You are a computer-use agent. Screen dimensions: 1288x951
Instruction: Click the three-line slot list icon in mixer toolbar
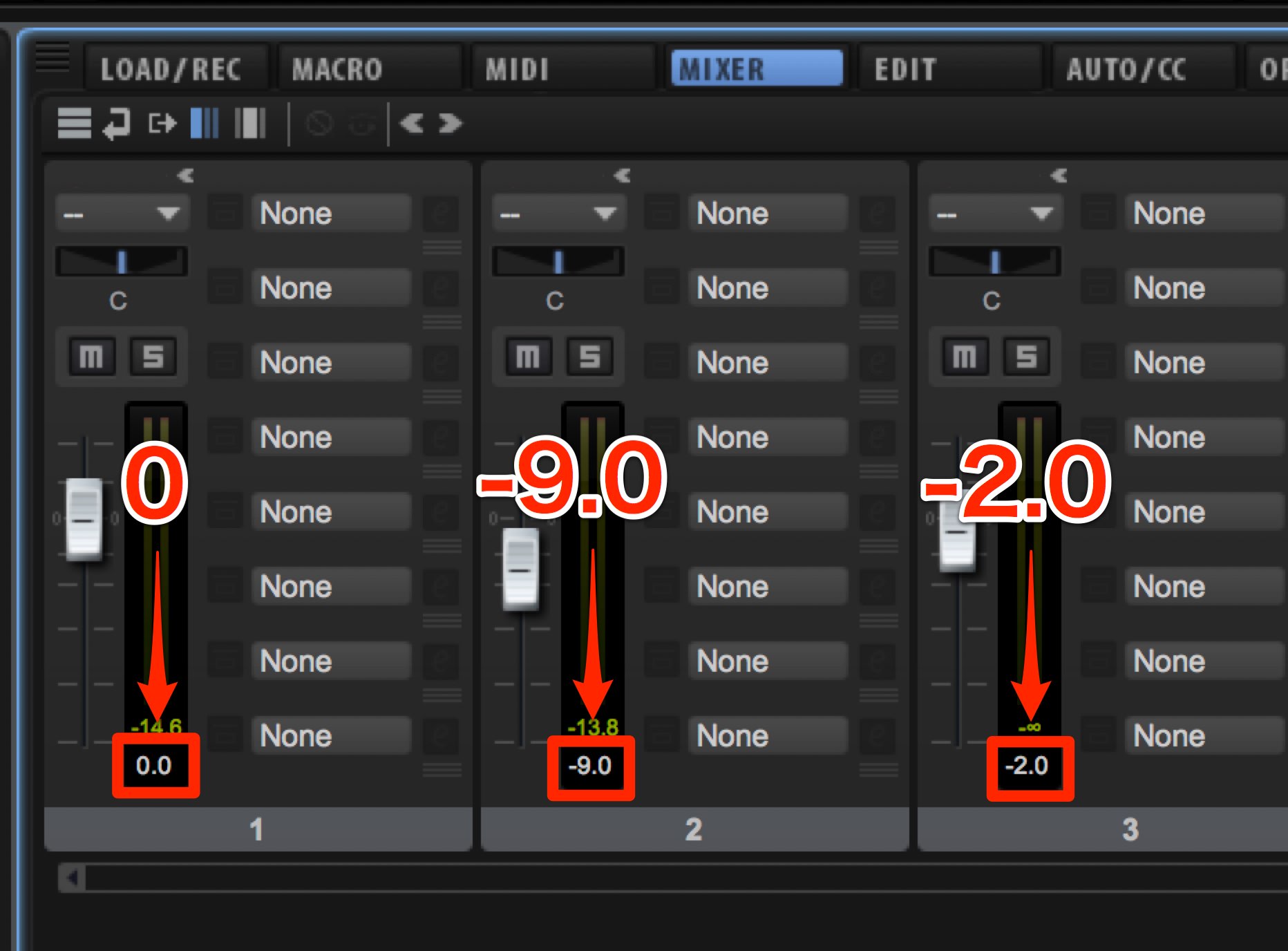coord(74,124)
